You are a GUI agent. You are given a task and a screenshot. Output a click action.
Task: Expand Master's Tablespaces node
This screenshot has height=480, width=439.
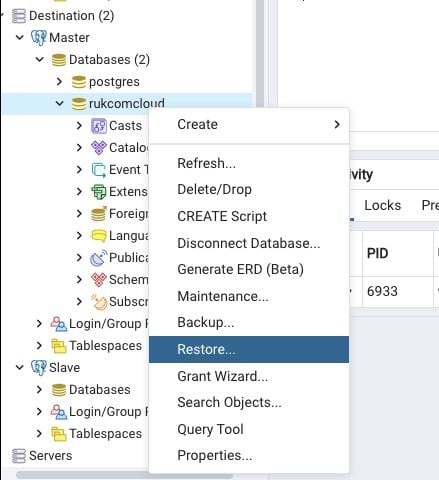coord(39,345)
